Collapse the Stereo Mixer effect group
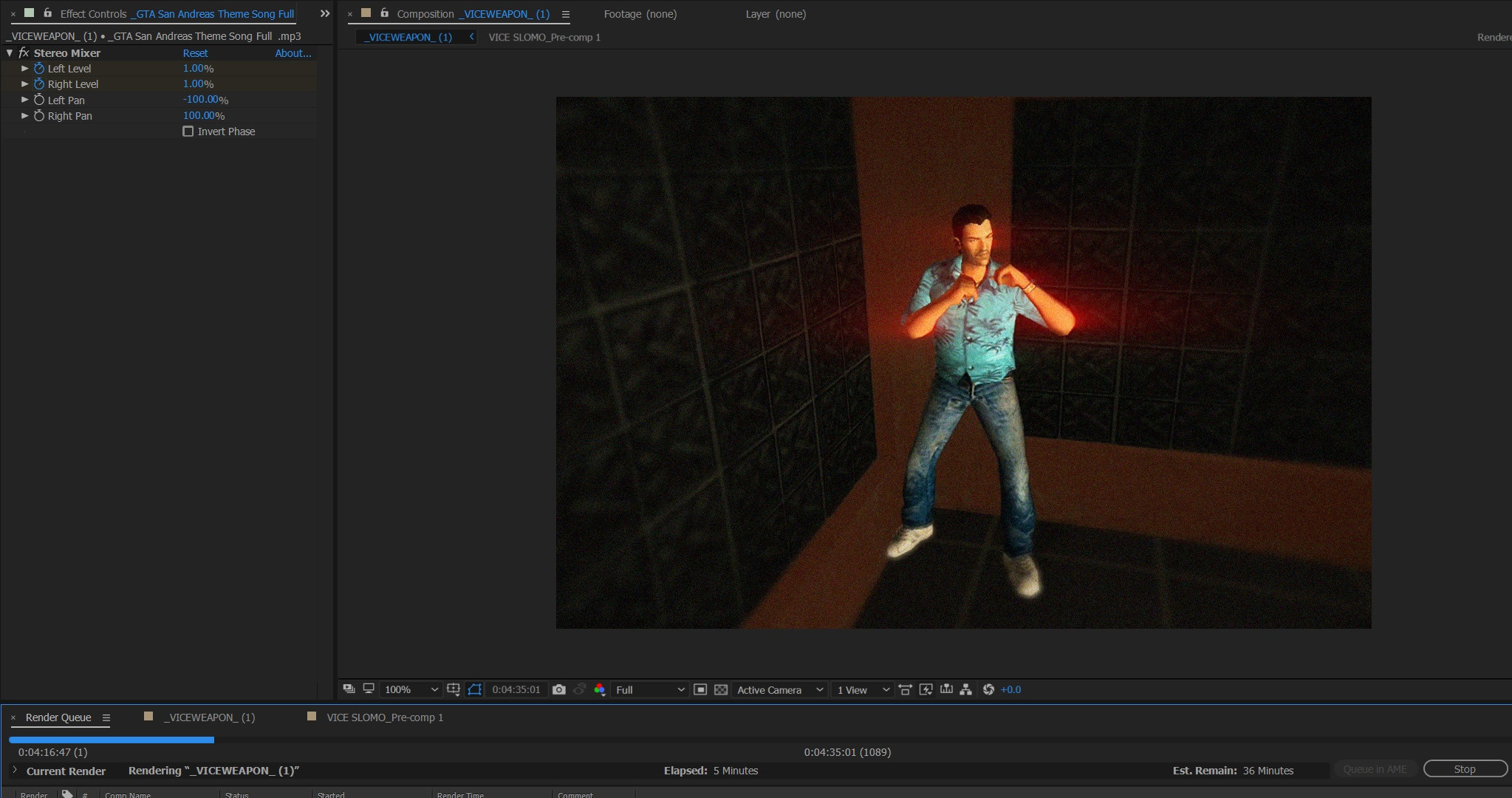 point(10,53)
